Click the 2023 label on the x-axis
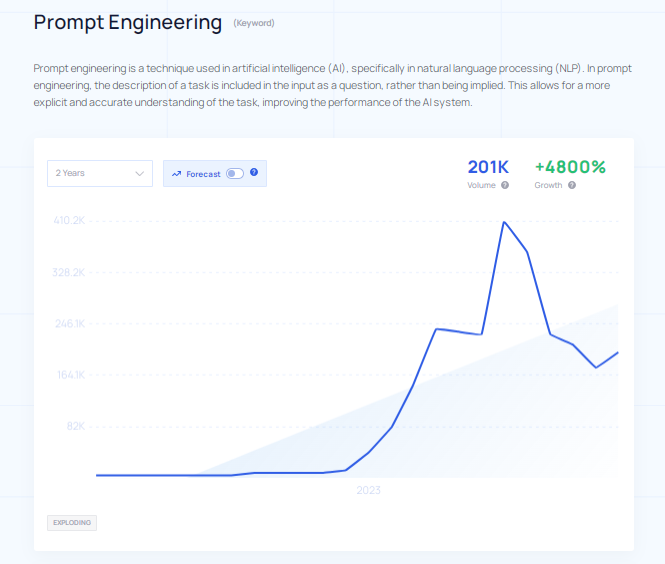Screen dimensions: 665x564 368,491
